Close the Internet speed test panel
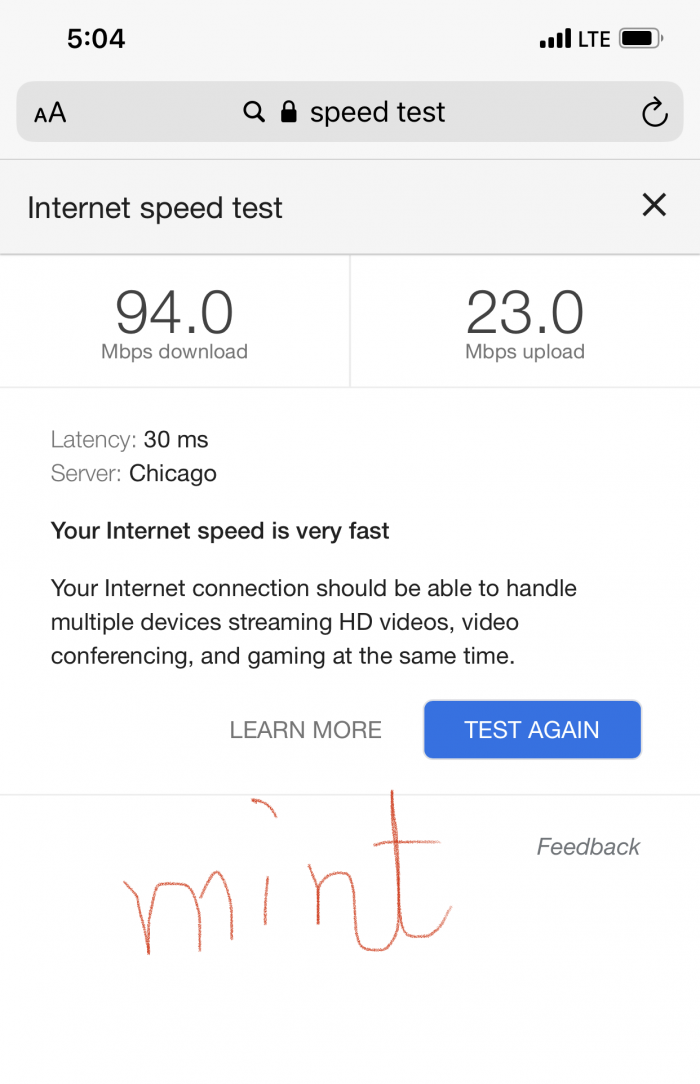Screen dimensions: 700x1084 click(x=654, y=205)
